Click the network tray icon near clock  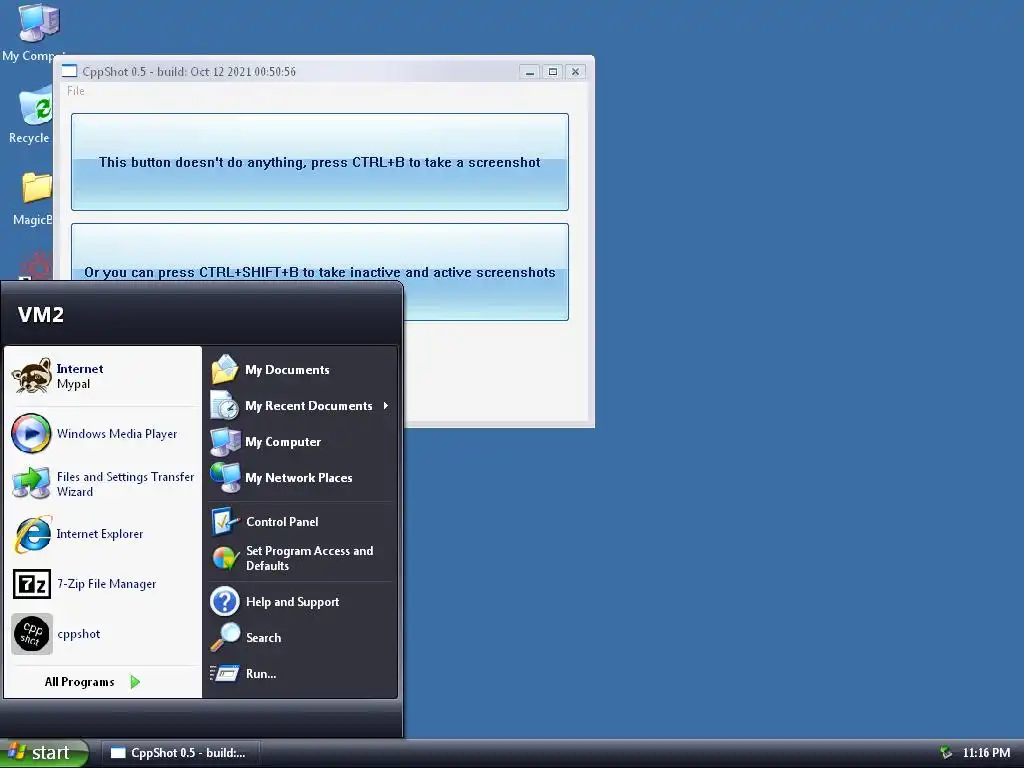pyautogui.click(x=946, y=753)
